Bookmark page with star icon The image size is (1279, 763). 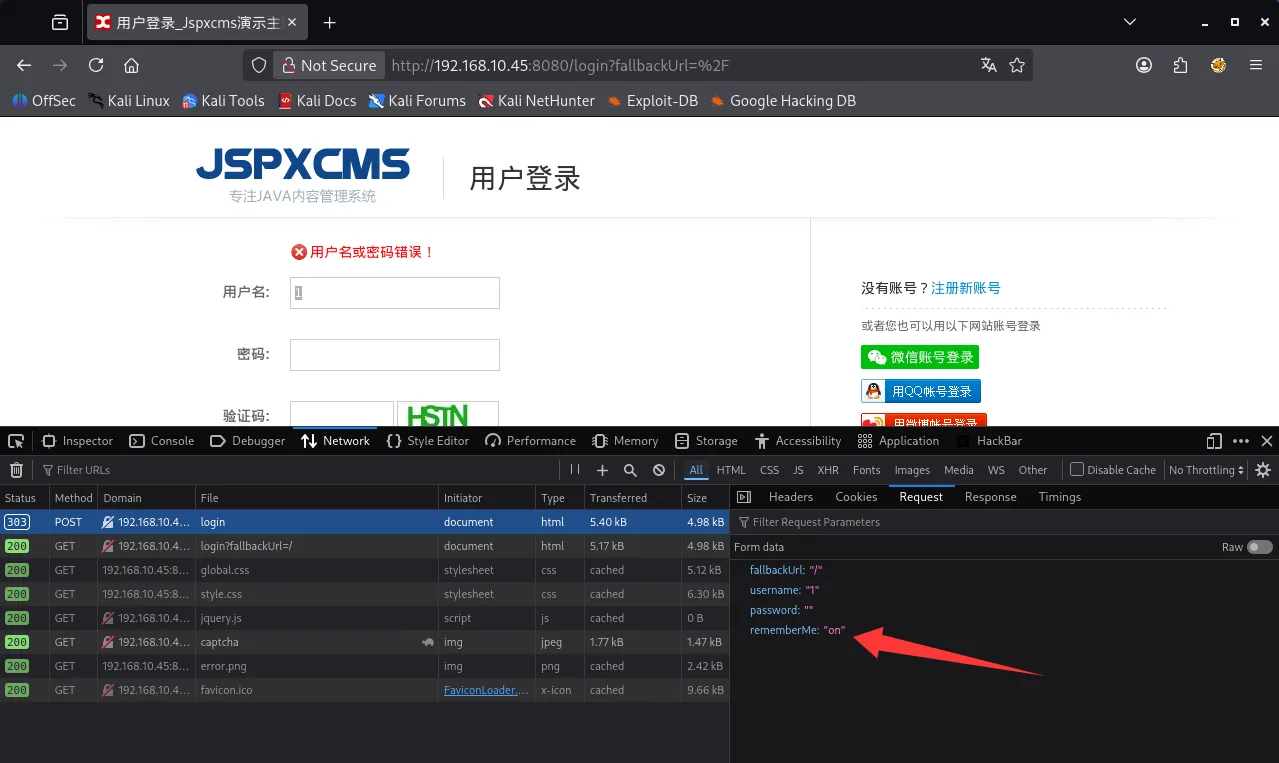pyautogui.click(x=1017, y=65)
